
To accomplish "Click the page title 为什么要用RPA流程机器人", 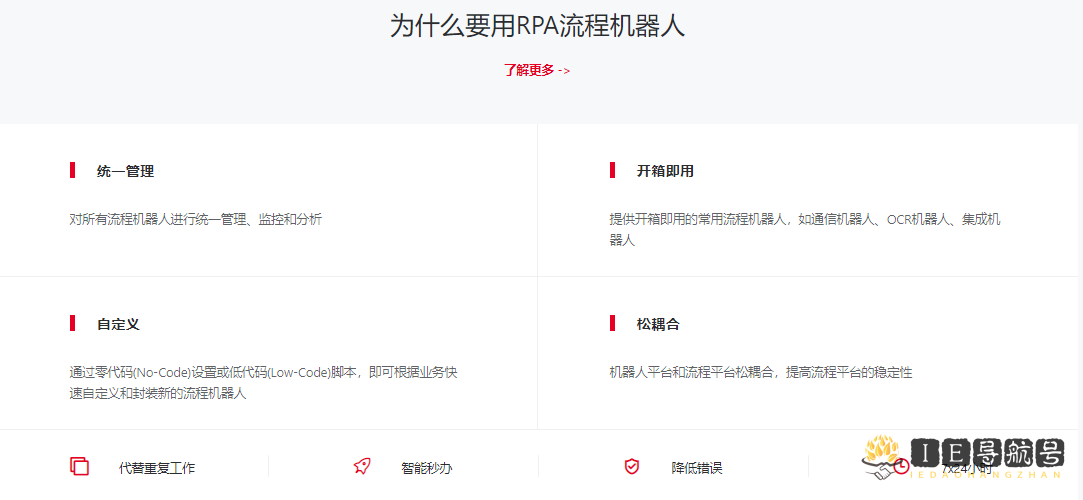I will tap(537, 26).
